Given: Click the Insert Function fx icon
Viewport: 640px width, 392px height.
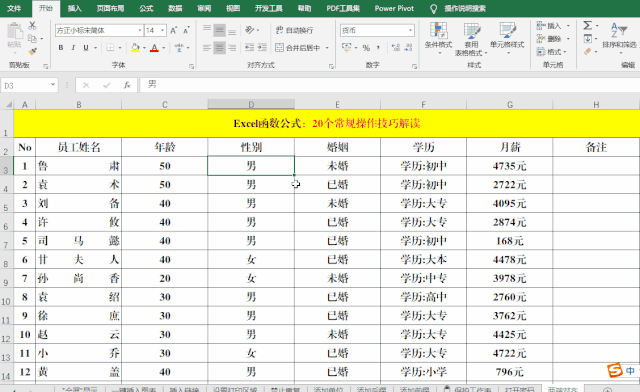Looking at the screenshot, I should (127, 85).
